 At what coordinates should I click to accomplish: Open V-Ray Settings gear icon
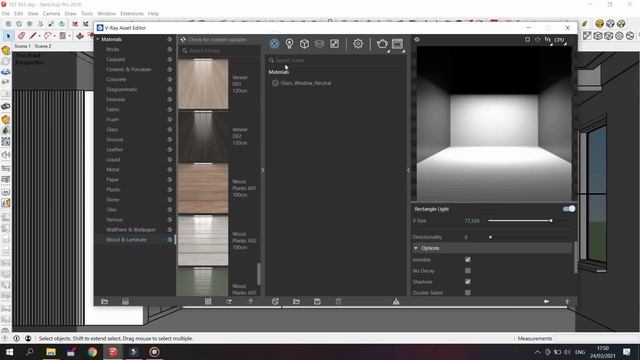[358, 44]
